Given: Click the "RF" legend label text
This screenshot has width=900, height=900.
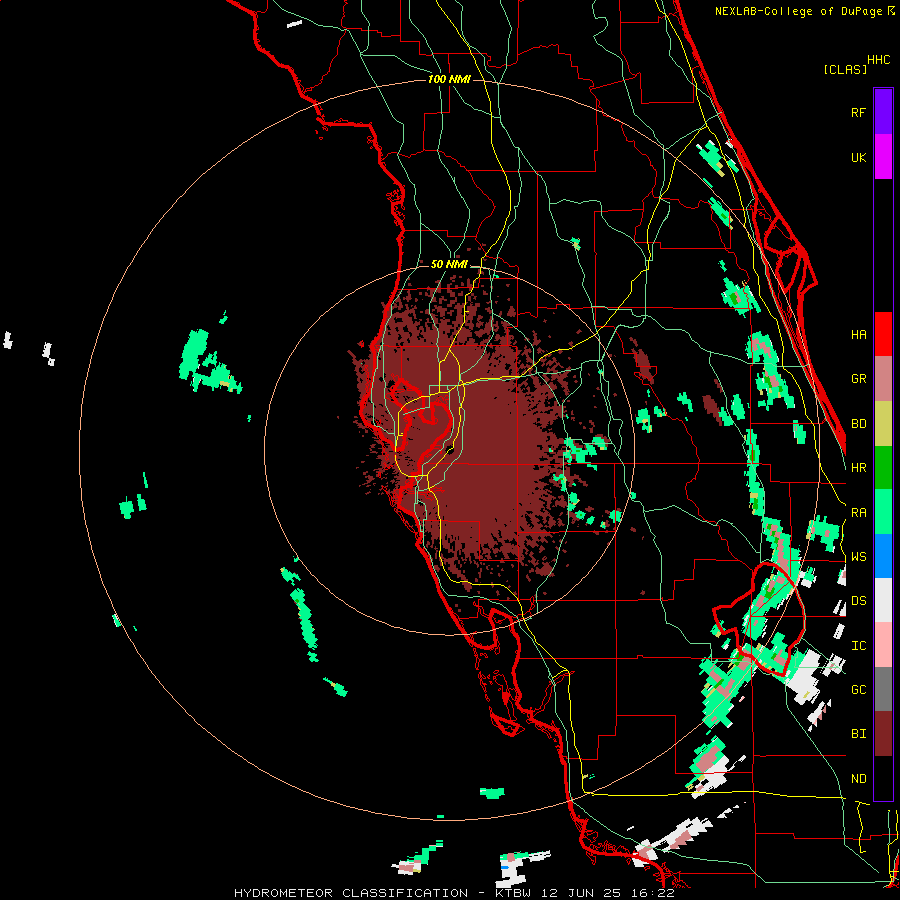Looking at the screenshot, I should tap(858, 112).
